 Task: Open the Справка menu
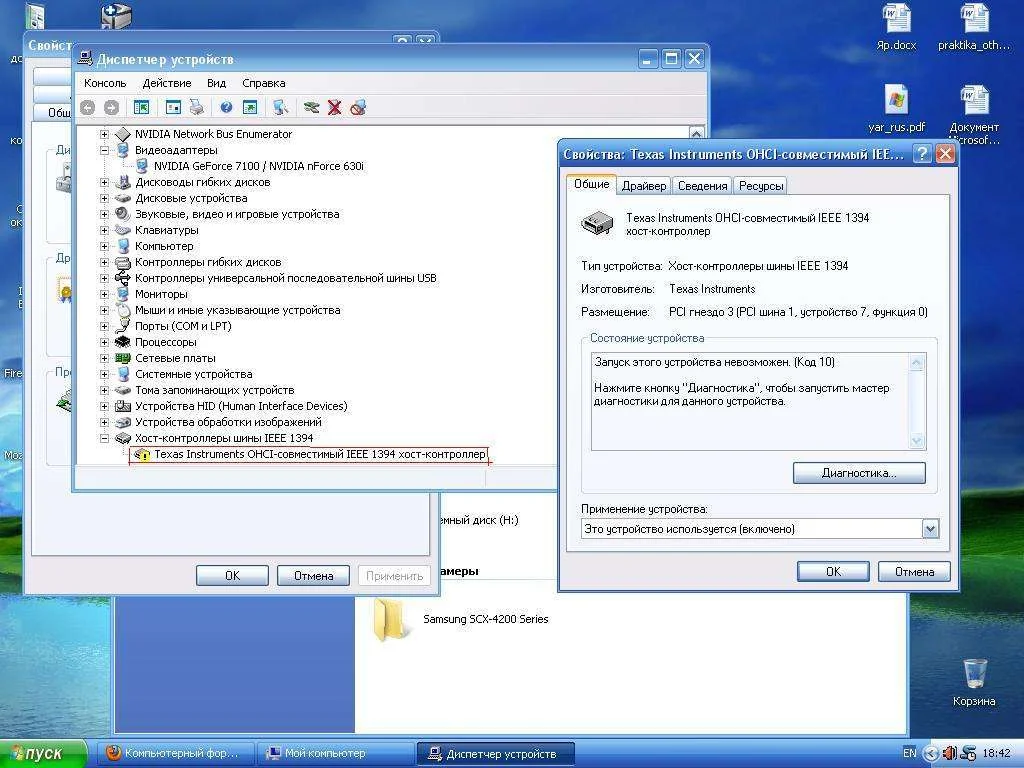pyautogui.click(x=263, y=83)
